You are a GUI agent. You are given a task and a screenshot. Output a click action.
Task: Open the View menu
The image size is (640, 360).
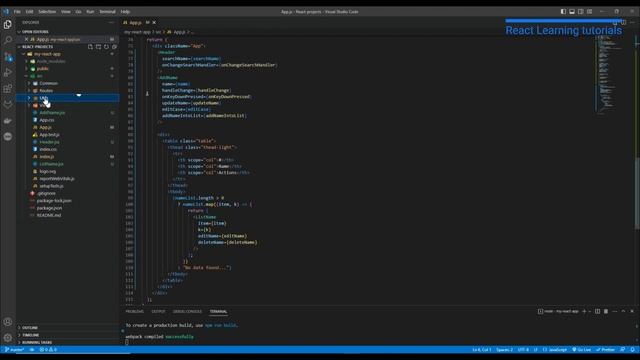pos(66,12)
